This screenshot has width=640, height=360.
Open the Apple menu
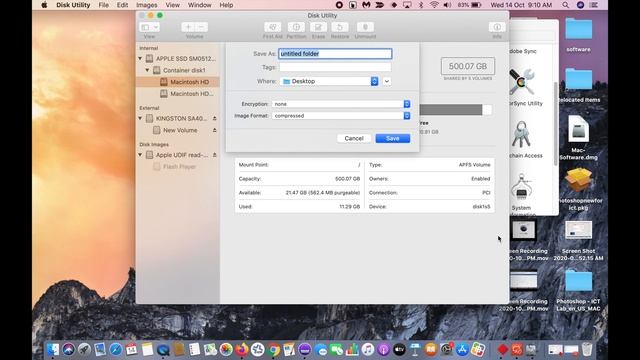point(44,5)
